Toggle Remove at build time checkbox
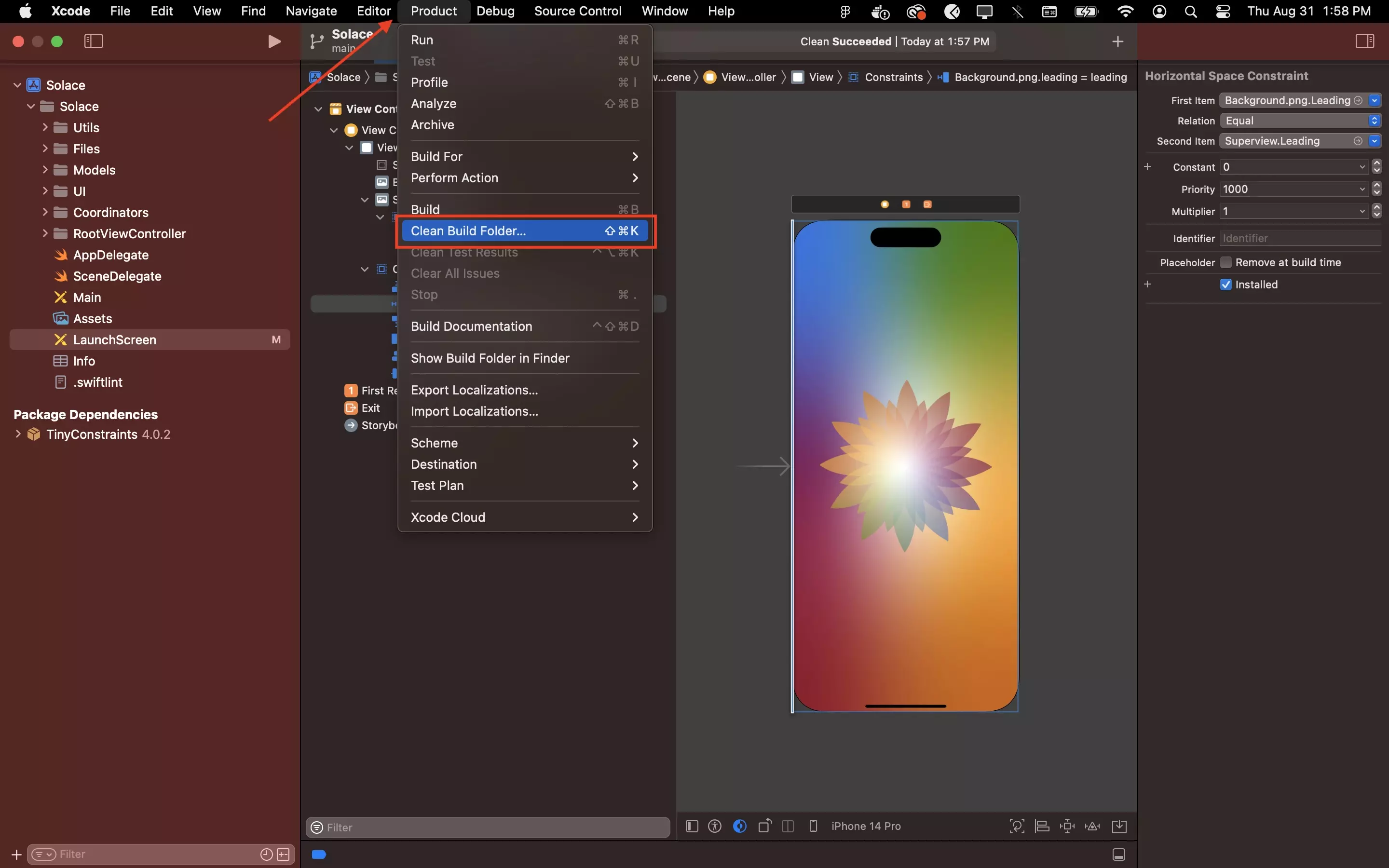 (1226, 262)
